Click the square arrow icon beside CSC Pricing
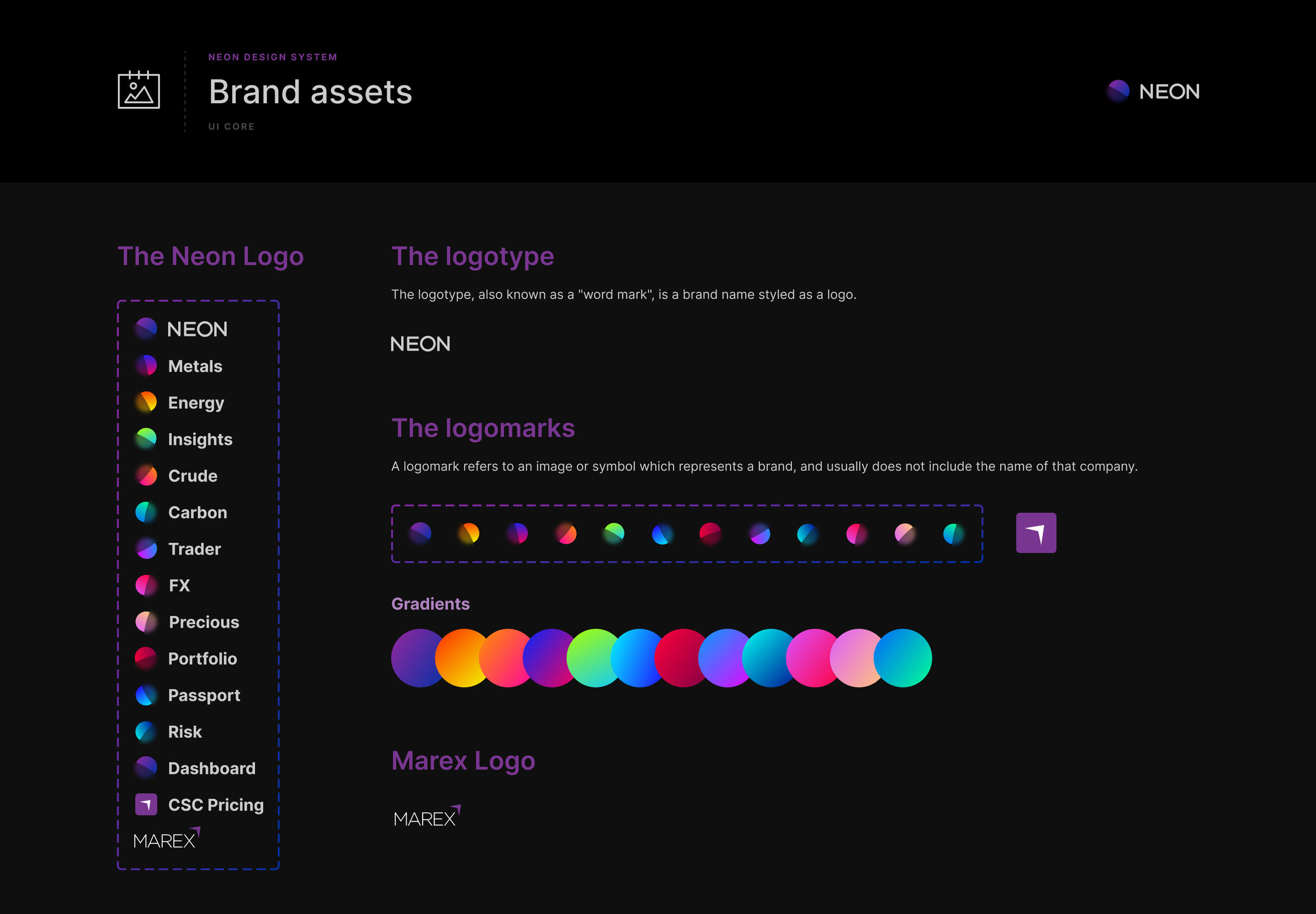 click(x=146, y=804)
